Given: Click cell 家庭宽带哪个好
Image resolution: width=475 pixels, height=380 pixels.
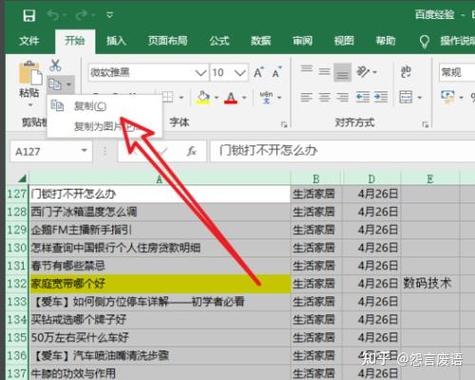Looking at the screenshot, I should pos(160,284).
